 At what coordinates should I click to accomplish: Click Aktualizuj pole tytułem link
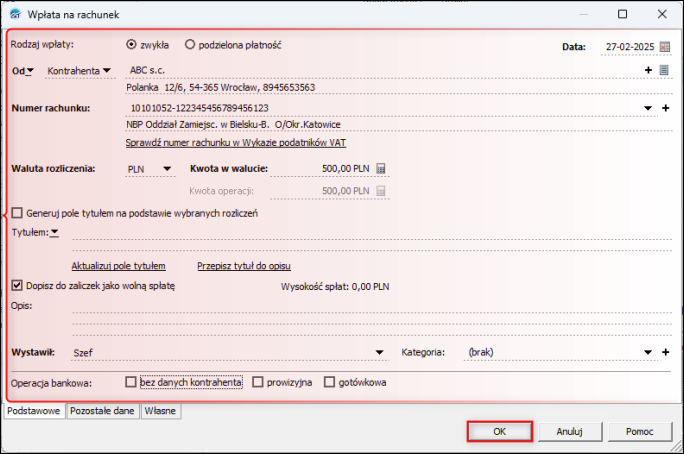pos(118,266)
